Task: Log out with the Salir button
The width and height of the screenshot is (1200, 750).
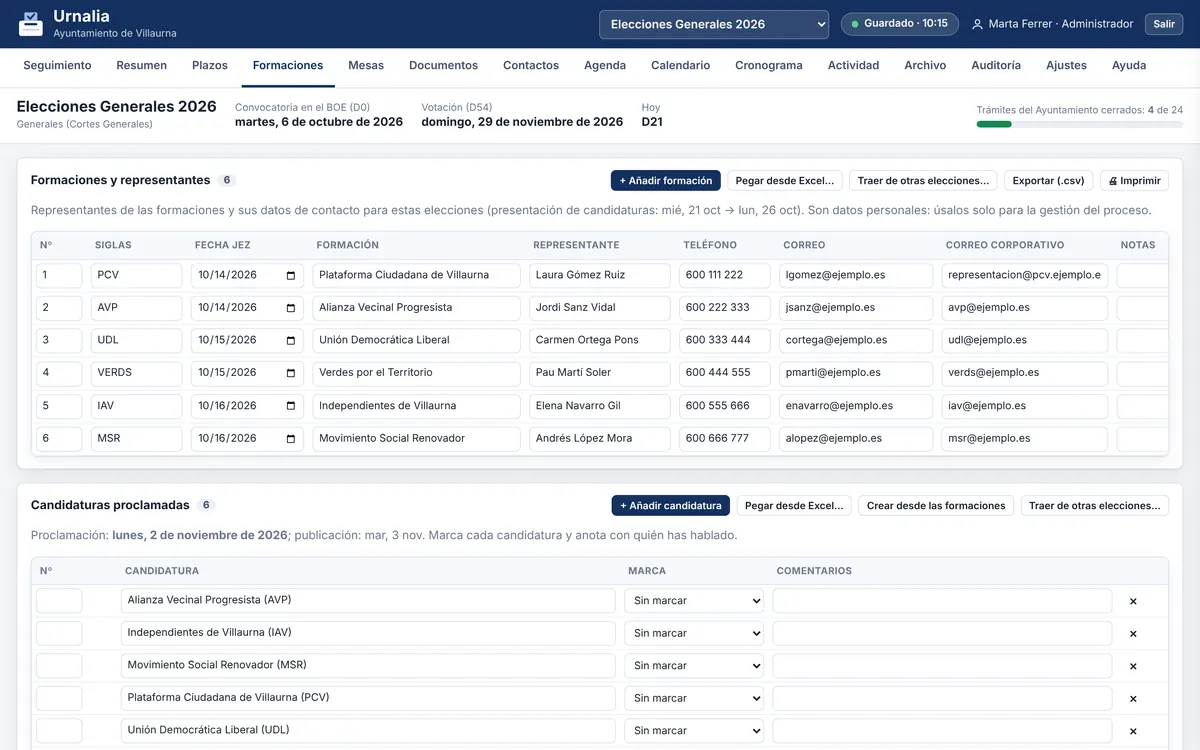Action: (1164, 24)
